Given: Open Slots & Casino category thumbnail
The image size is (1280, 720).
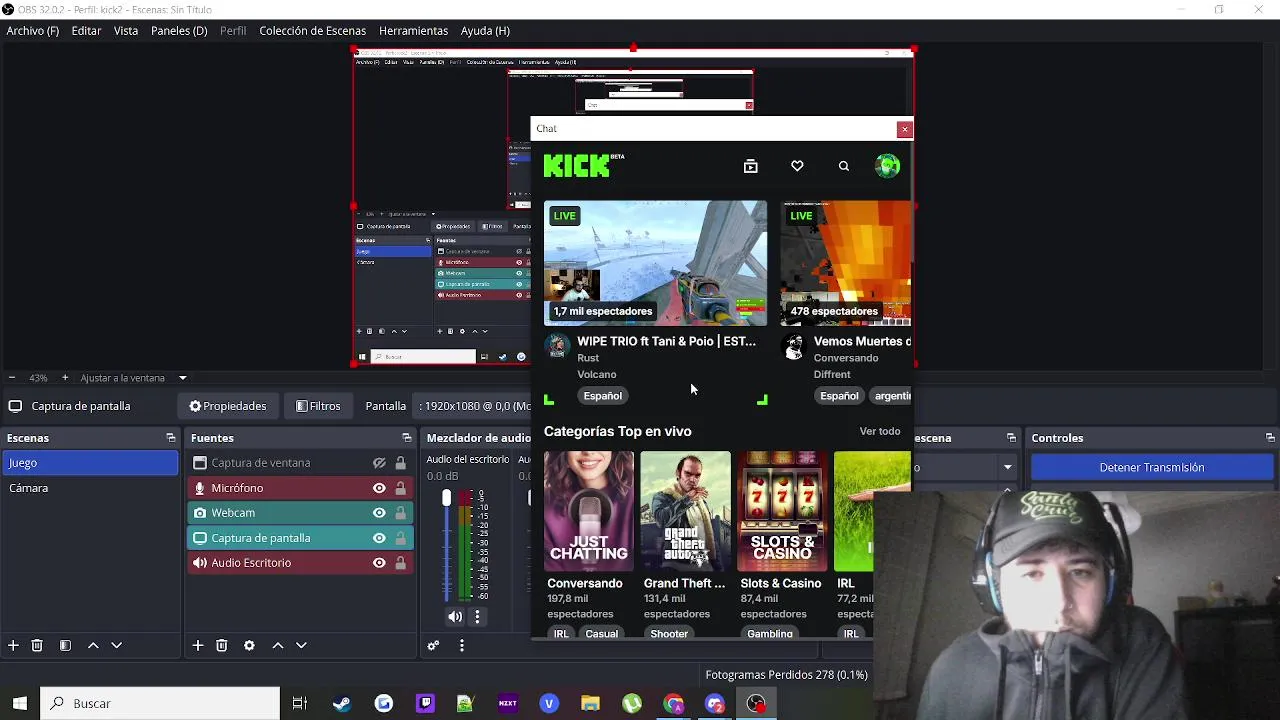Looking at the screenshot, I should [x=782, y=511].
